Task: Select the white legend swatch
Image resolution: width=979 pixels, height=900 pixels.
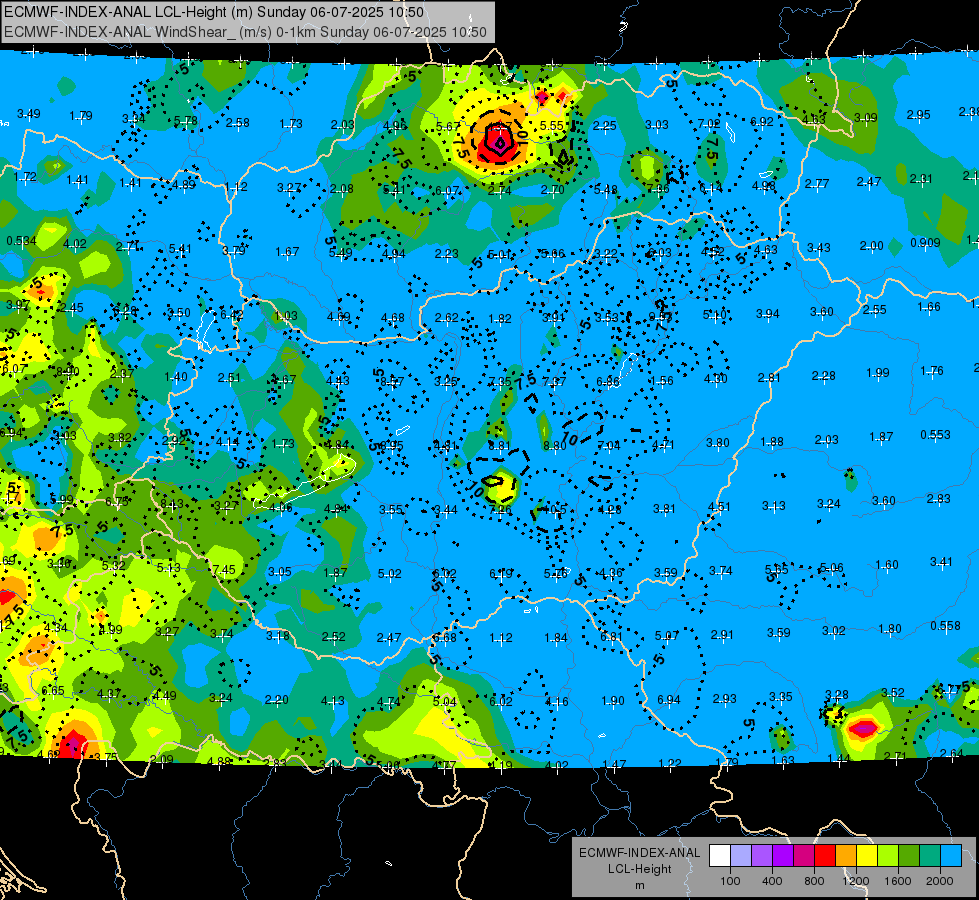Action: 720,856
